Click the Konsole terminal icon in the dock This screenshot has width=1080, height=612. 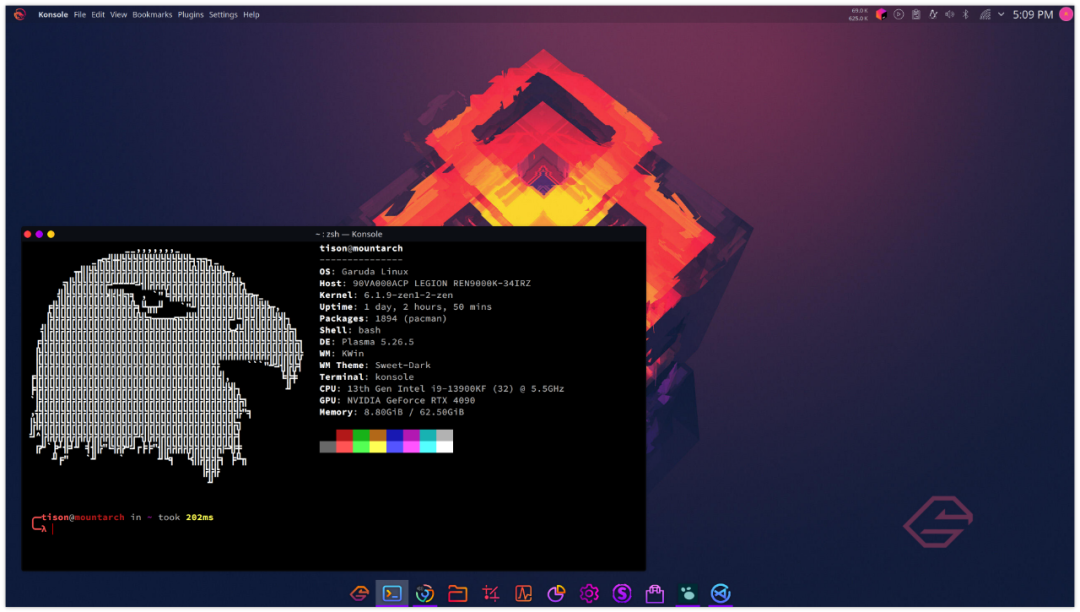coord(392,593)
